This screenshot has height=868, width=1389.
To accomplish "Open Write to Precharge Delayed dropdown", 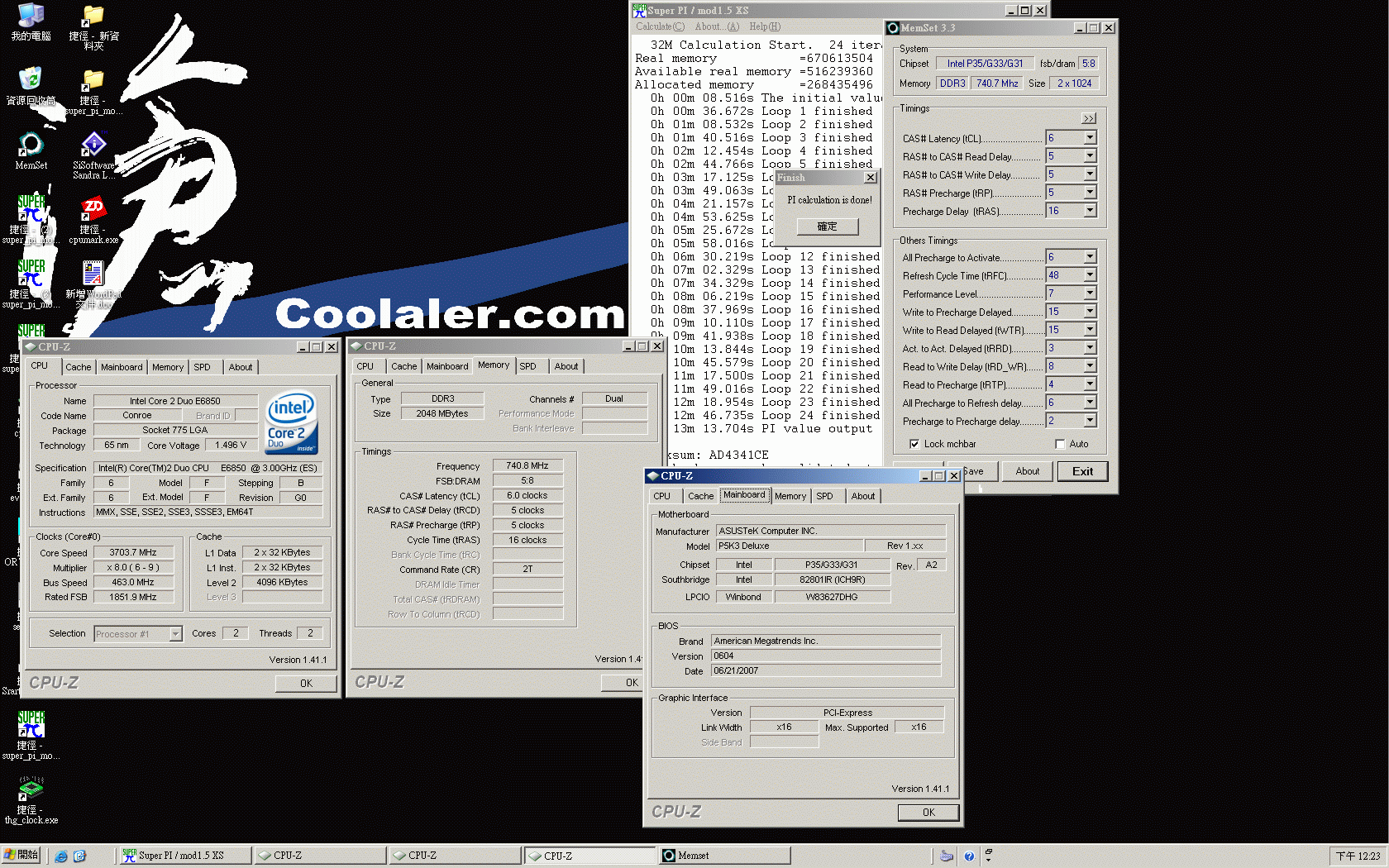I will coord(1090,312).
